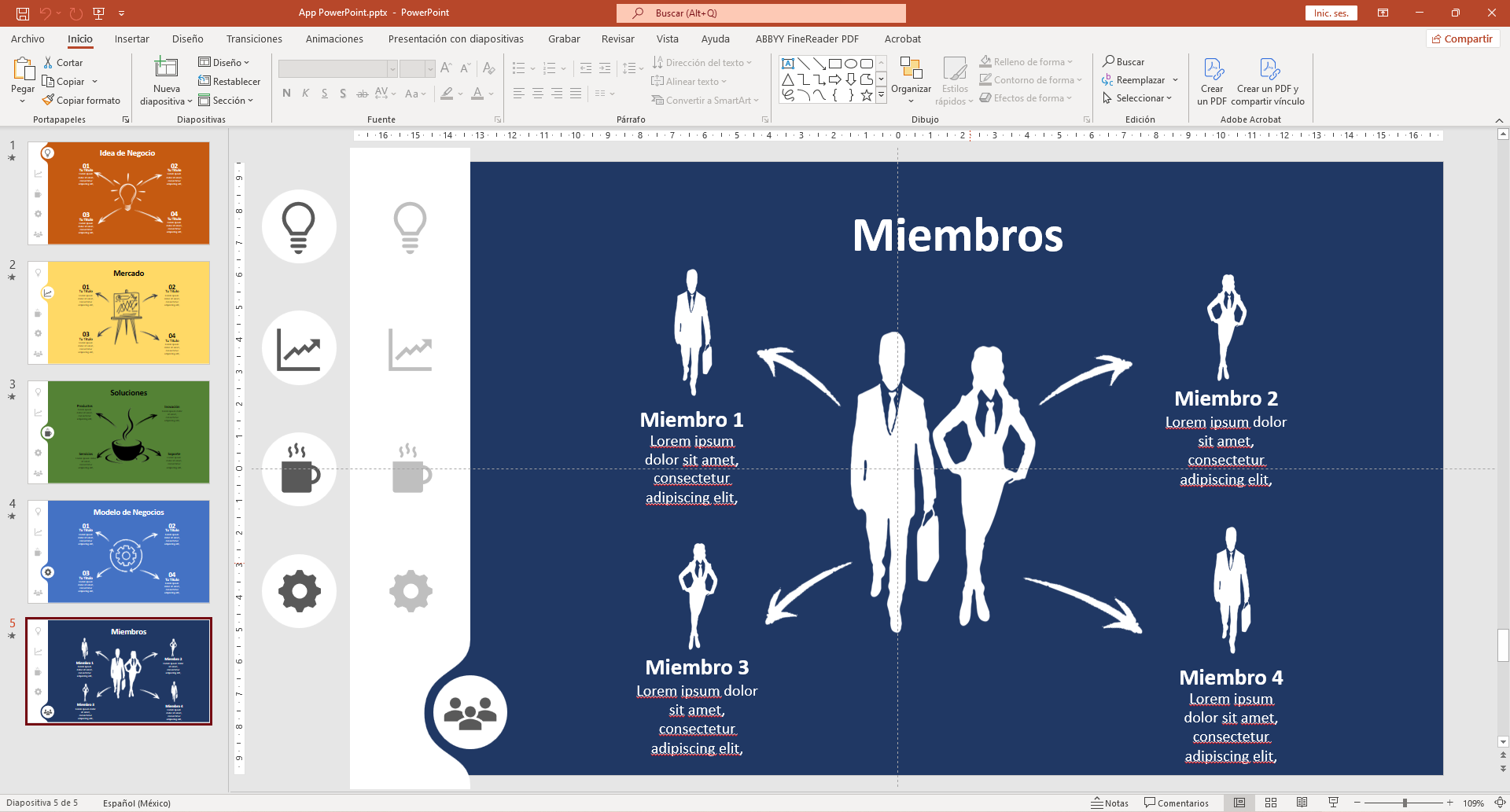
Task: Click the Save icon in title bar
Action: (x=23, y=13)
